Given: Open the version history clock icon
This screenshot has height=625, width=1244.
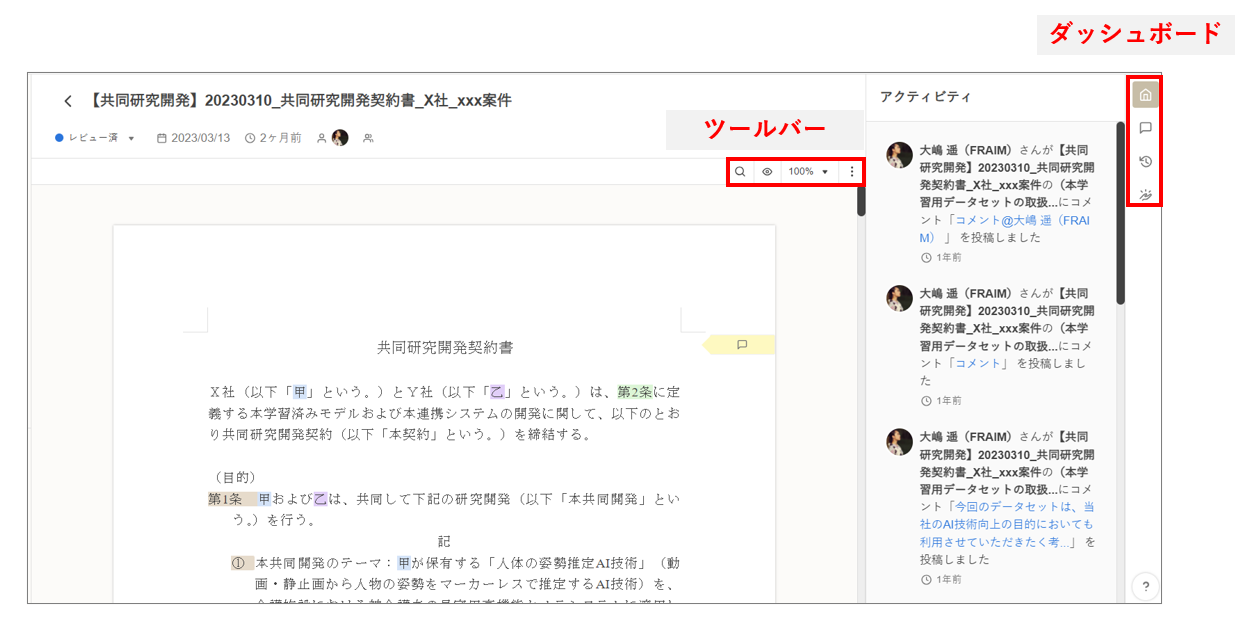Looking at the screenshot, I should coord(1145,161).
